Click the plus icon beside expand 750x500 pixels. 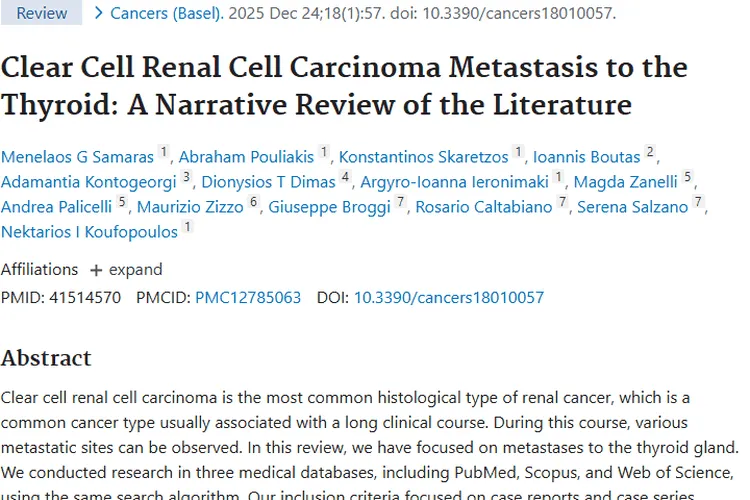96,270
